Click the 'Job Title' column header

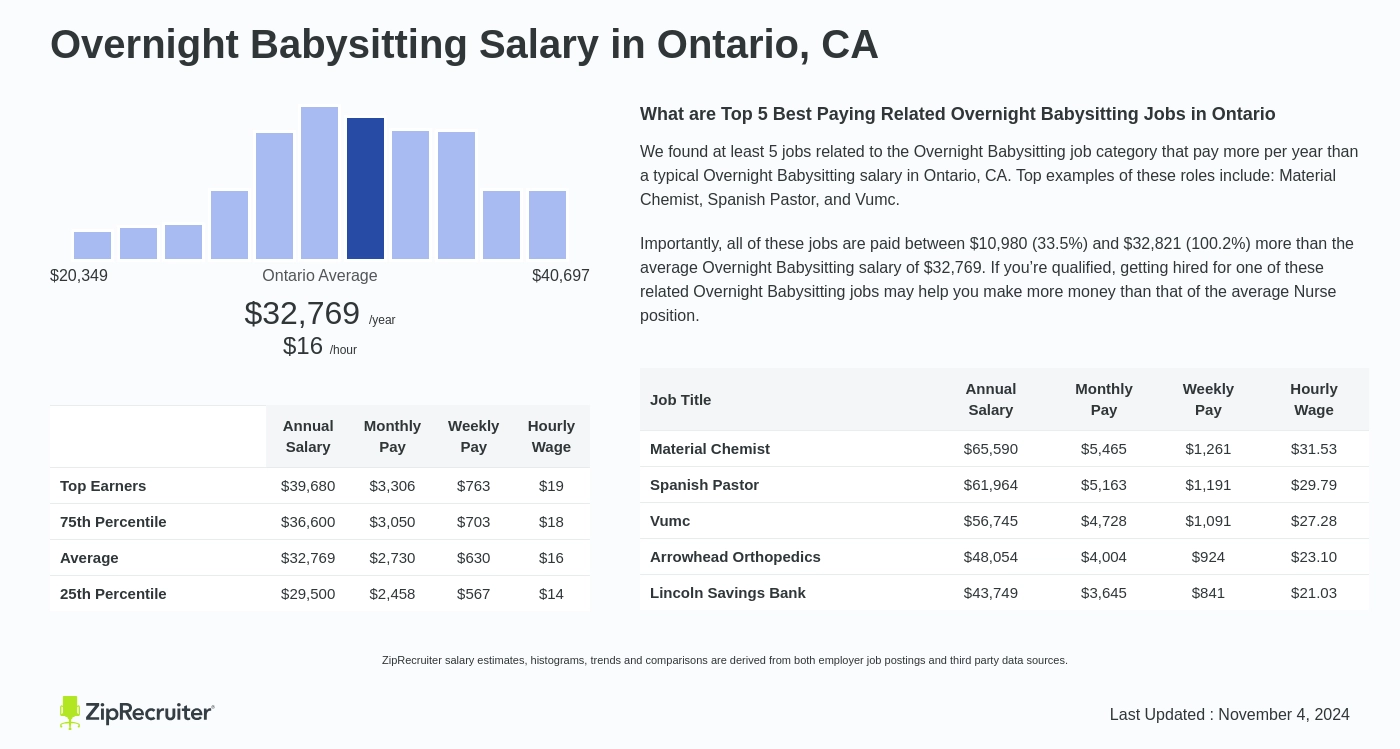pos(680,399)
